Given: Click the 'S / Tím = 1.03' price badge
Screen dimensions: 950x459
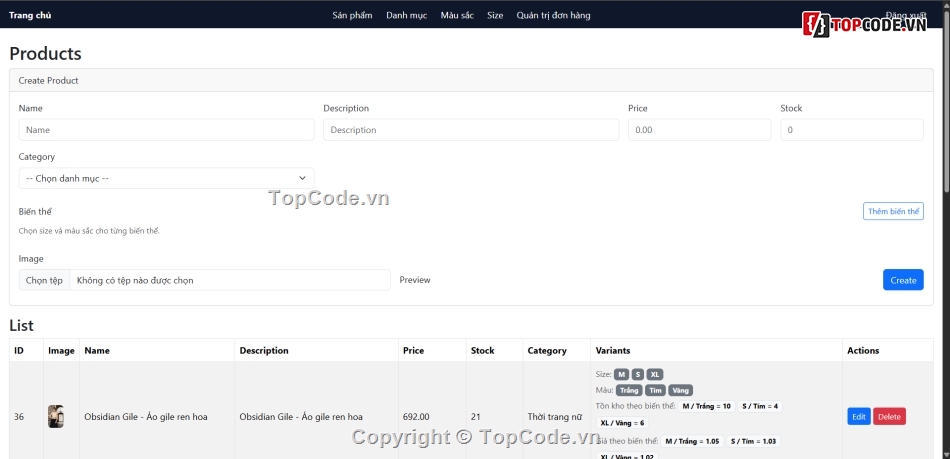Looking at the screenshot, I should (x=753, y=441).
